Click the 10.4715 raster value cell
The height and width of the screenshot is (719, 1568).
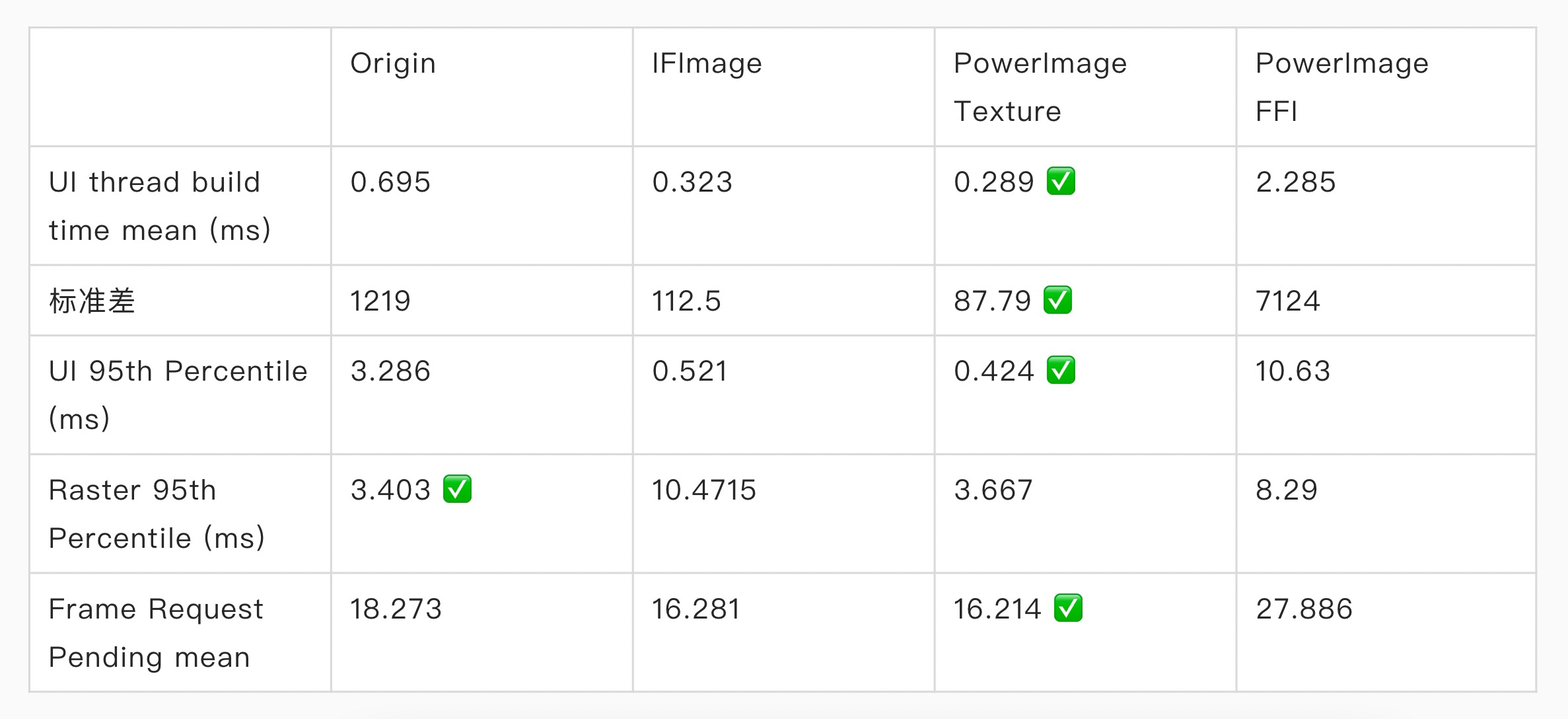click(703, 490)
